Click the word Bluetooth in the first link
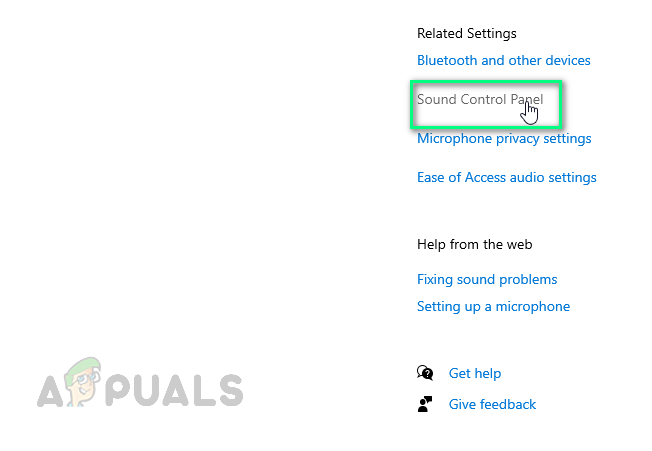652x451 pixels. (x=447, y=60)
